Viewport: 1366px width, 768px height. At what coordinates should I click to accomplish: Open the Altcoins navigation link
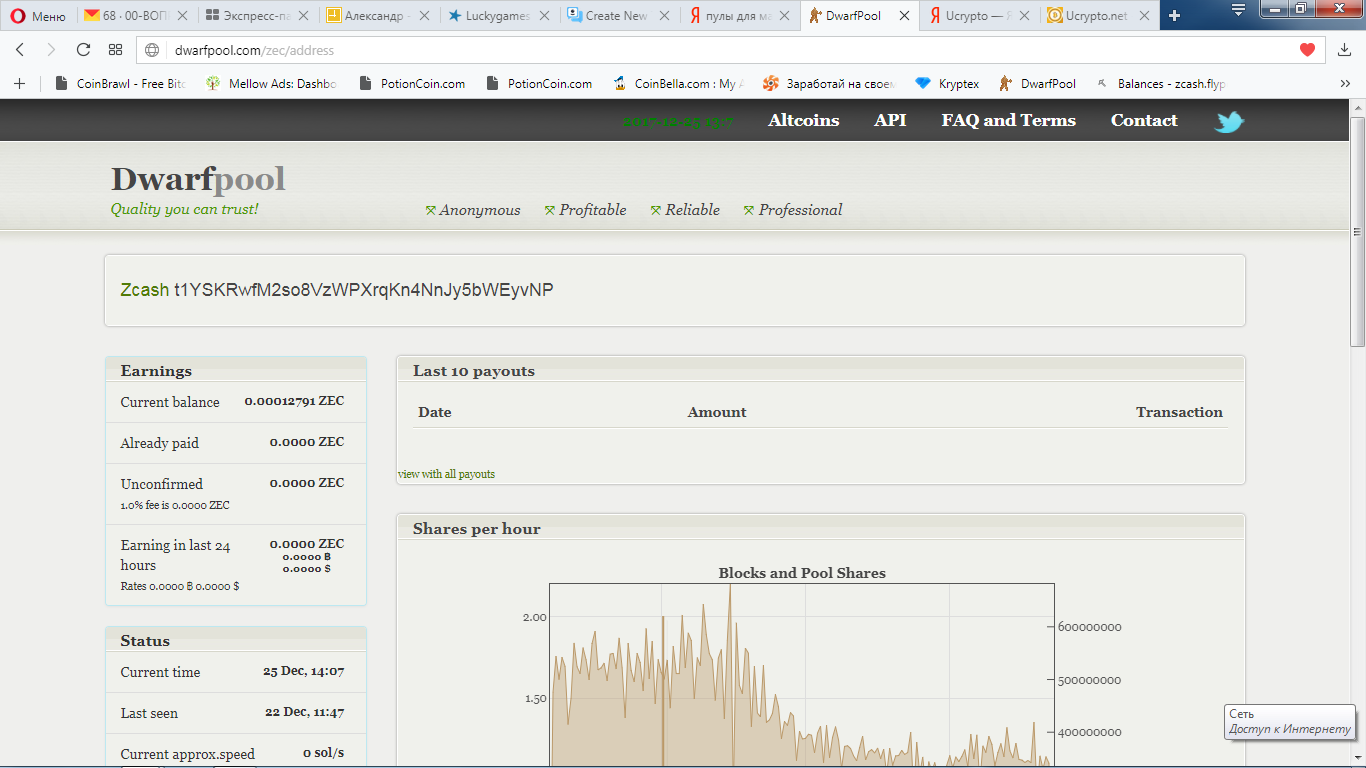point(803,120)
